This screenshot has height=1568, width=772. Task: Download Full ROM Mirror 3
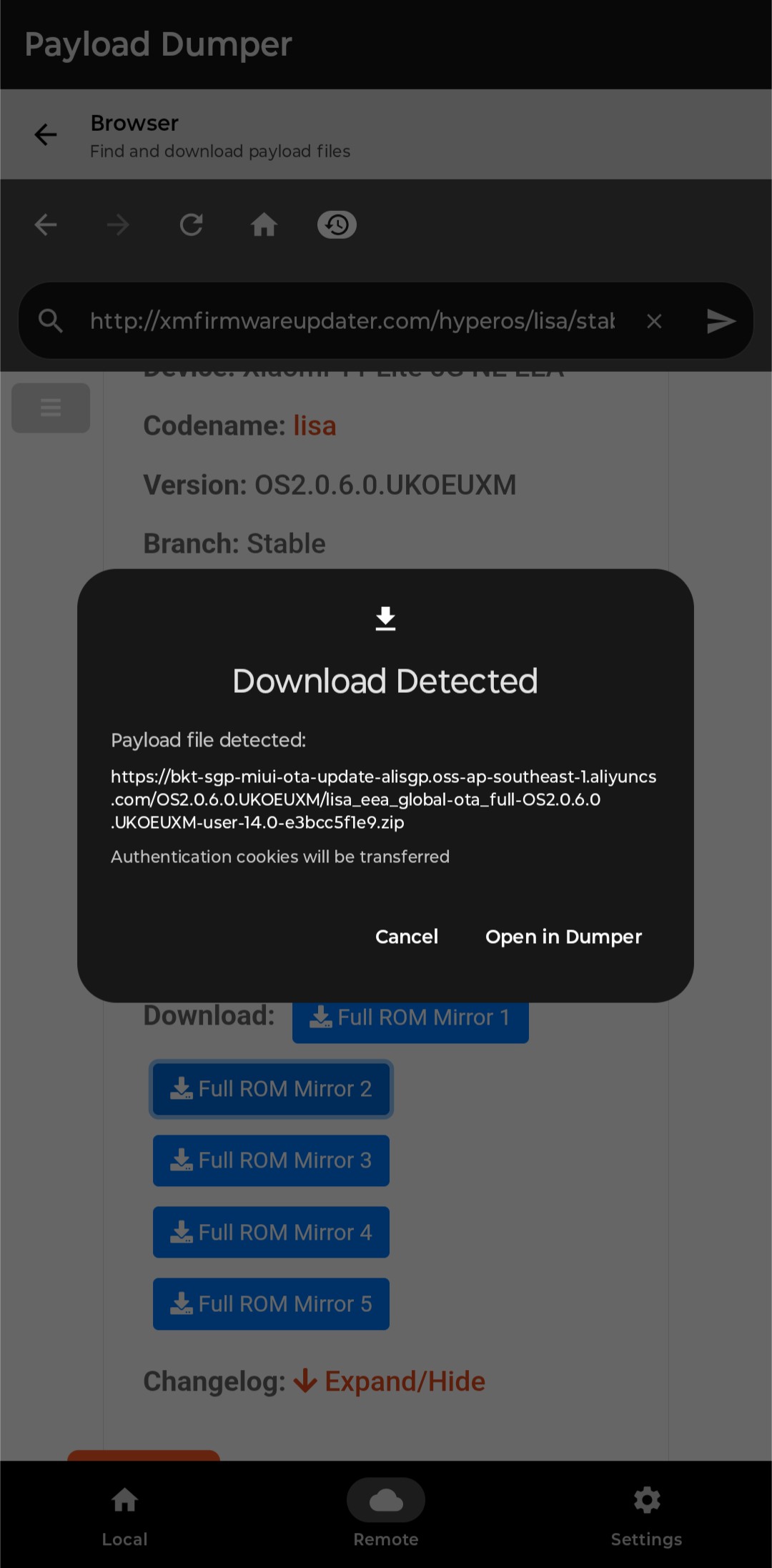pyautogui.click(x=271, y=1160)
